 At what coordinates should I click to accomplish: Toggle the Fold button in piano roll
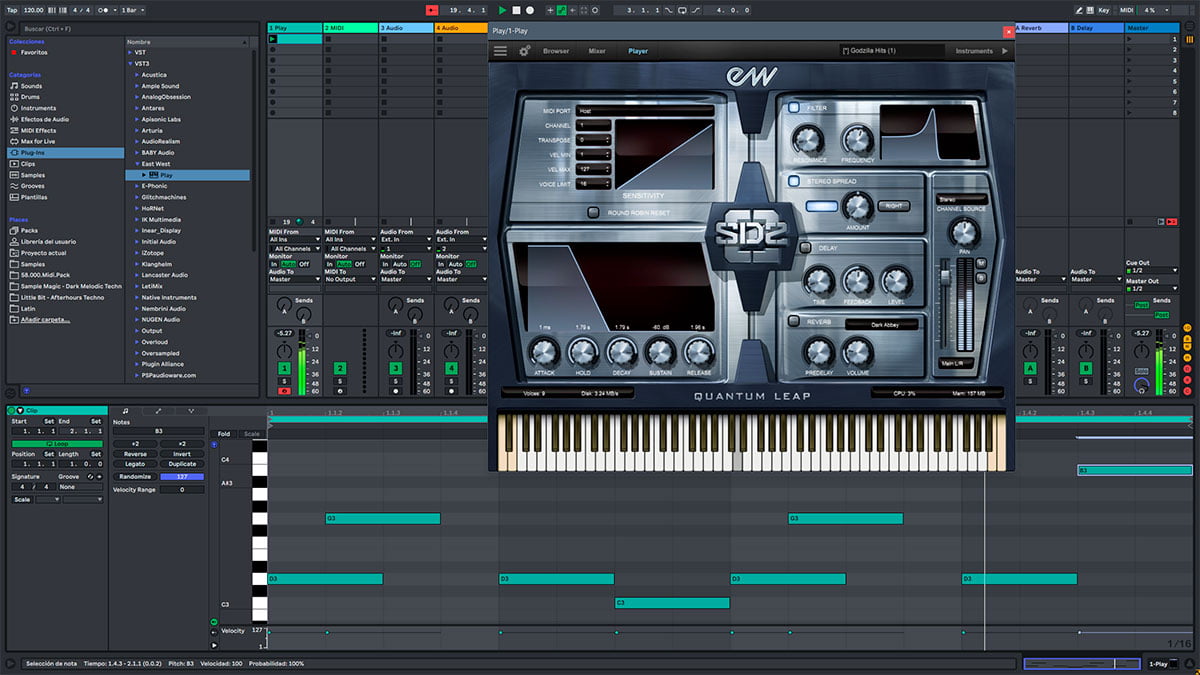223,434
